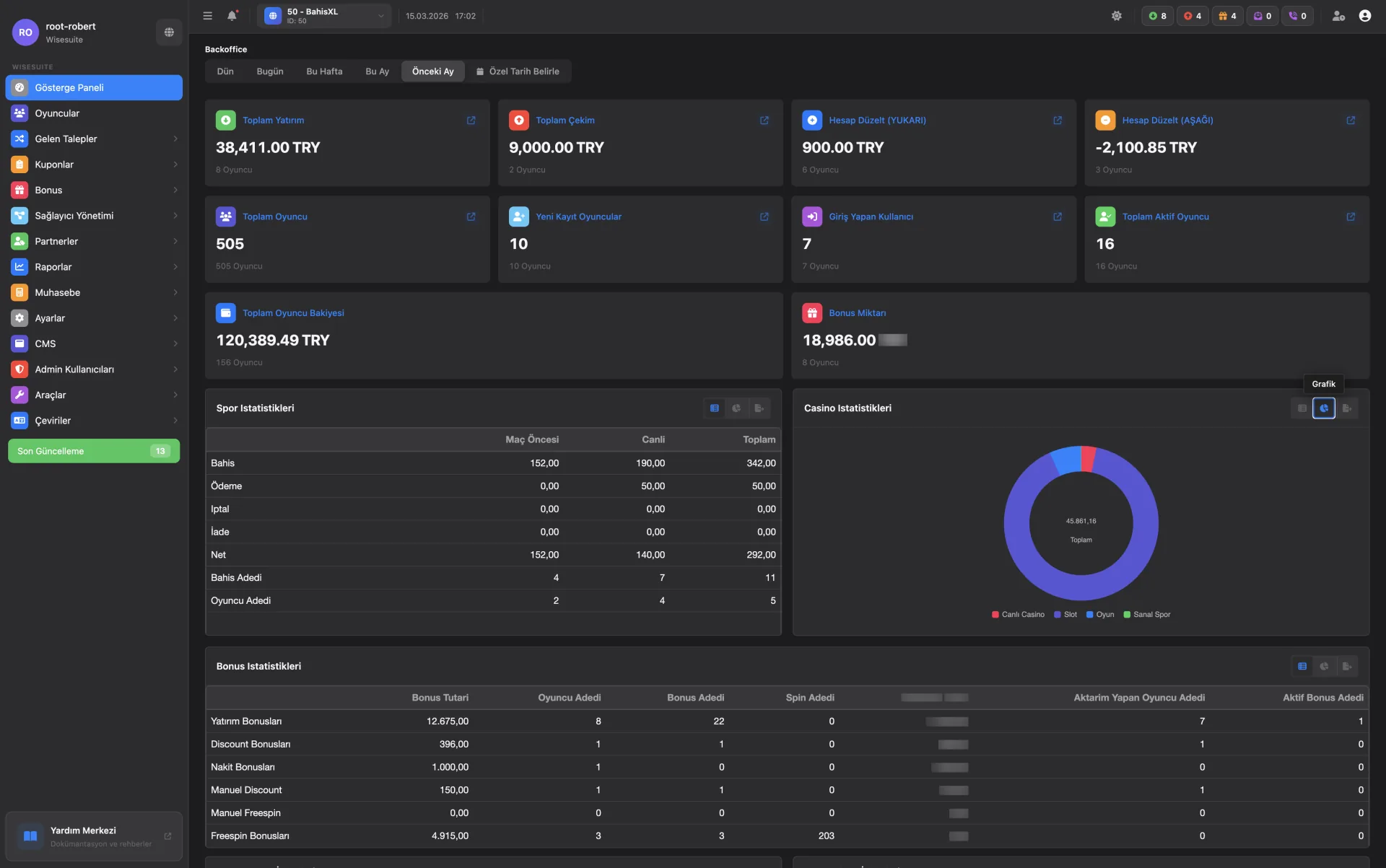
Task: Expand the Raporlar sidebar section
Action: [x=94, y=266]
